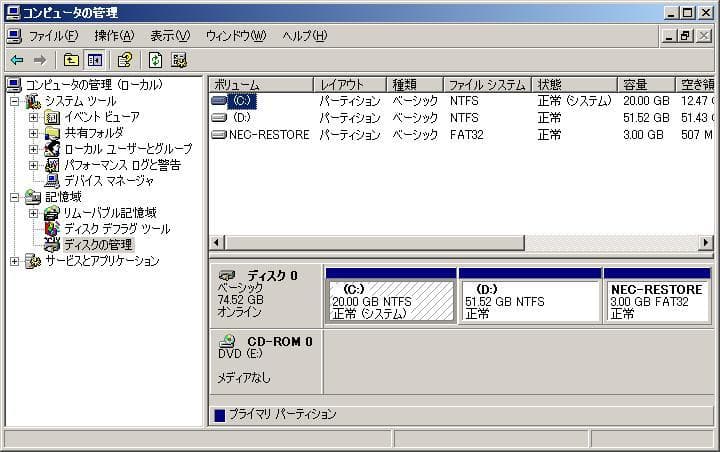Select the デバイス マネージャ tree item

point(109,181)
